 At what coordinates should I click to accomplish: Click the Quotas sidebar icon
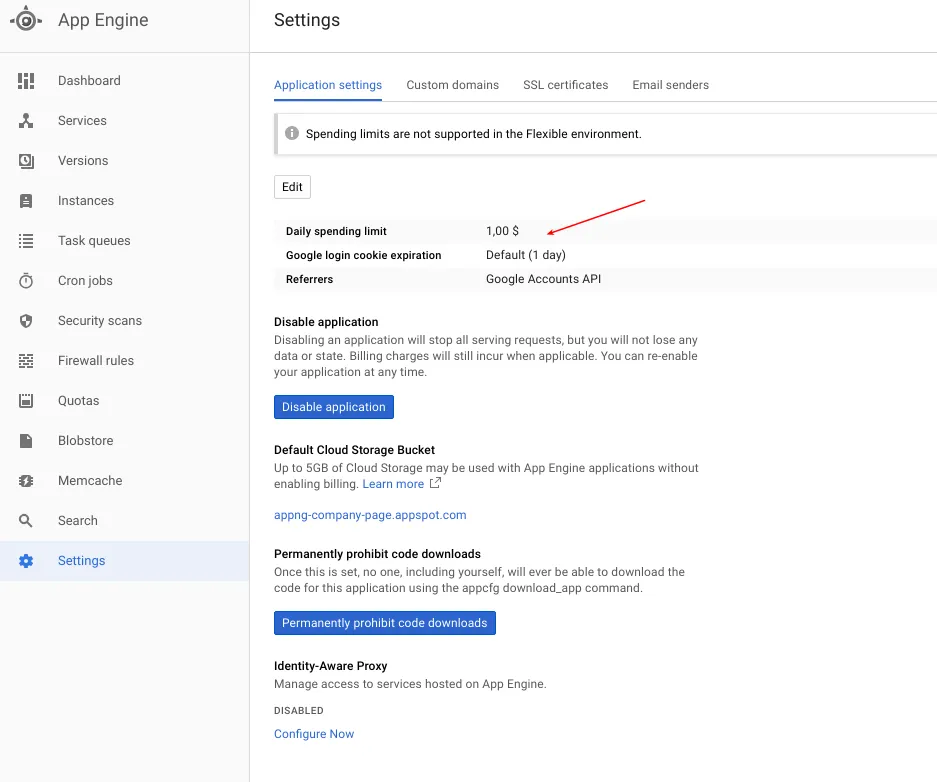[26, 401]
